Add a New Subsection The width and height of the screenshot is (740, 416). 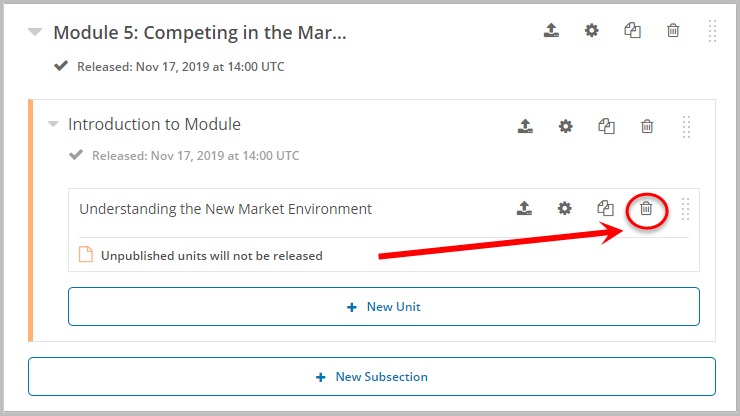pyautogui.click(x=371, y=377)
